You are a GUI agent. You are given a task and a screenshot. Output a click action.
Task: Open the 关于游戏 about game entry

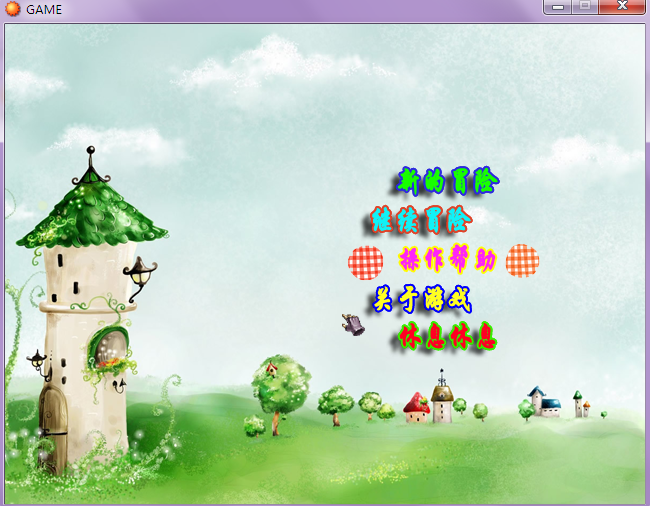click(422, 298)
